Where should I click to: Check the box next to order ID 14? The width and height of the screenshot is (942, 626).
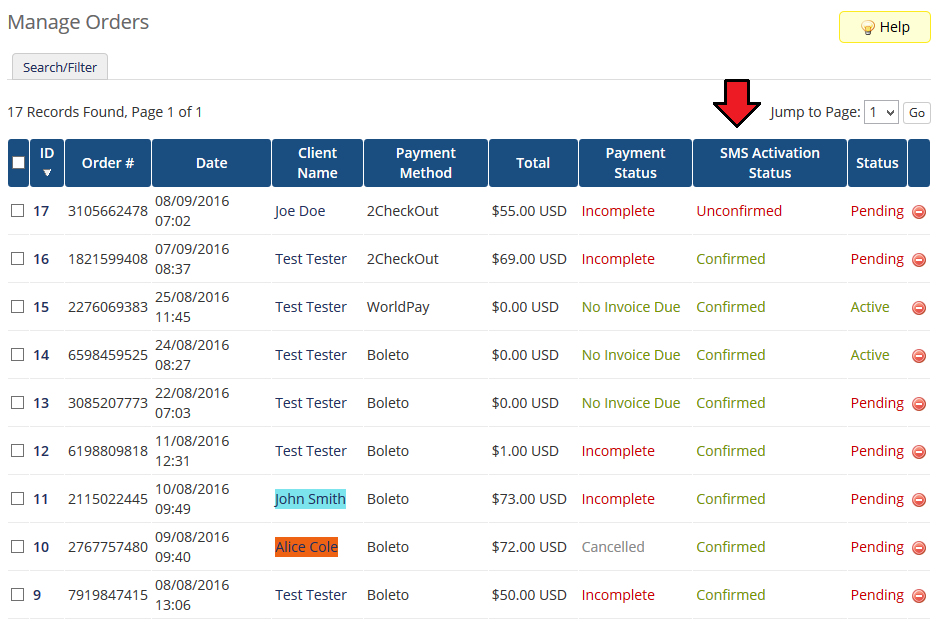18,355
